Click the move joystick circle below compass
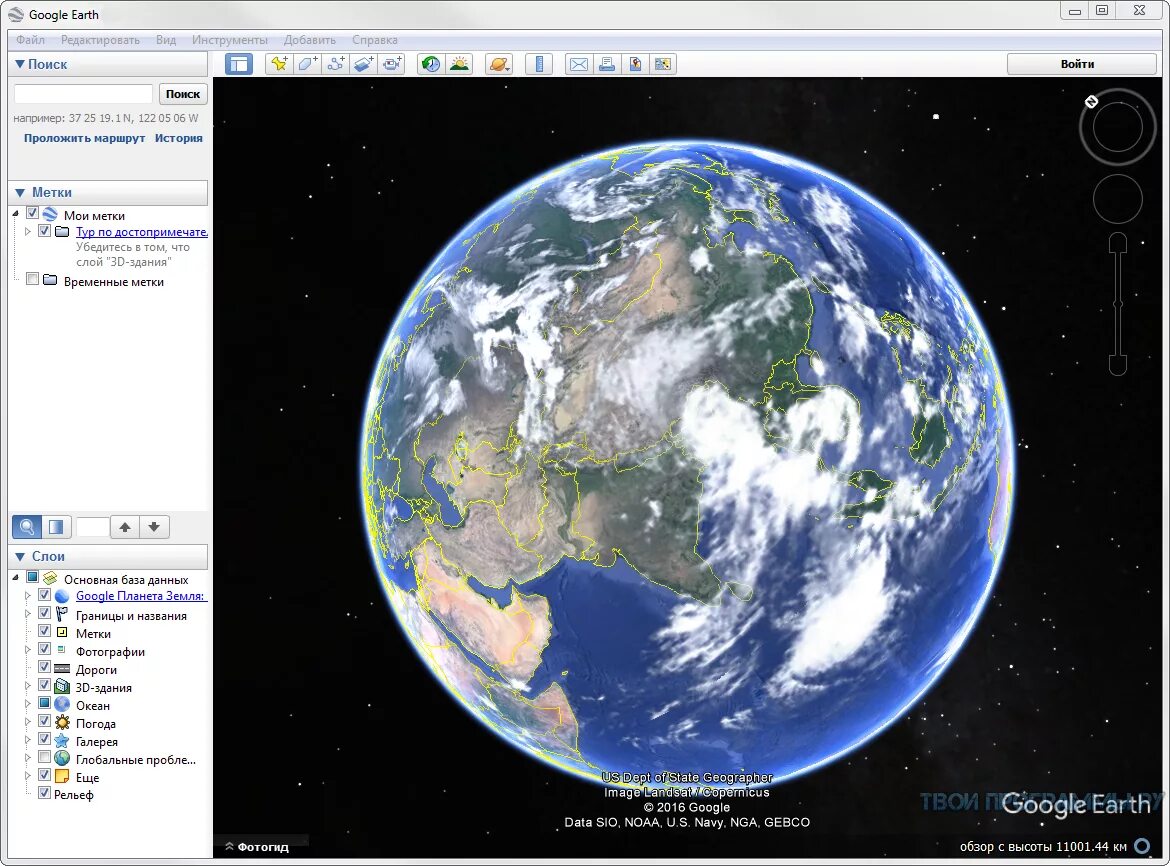 tap(1118, 199)
